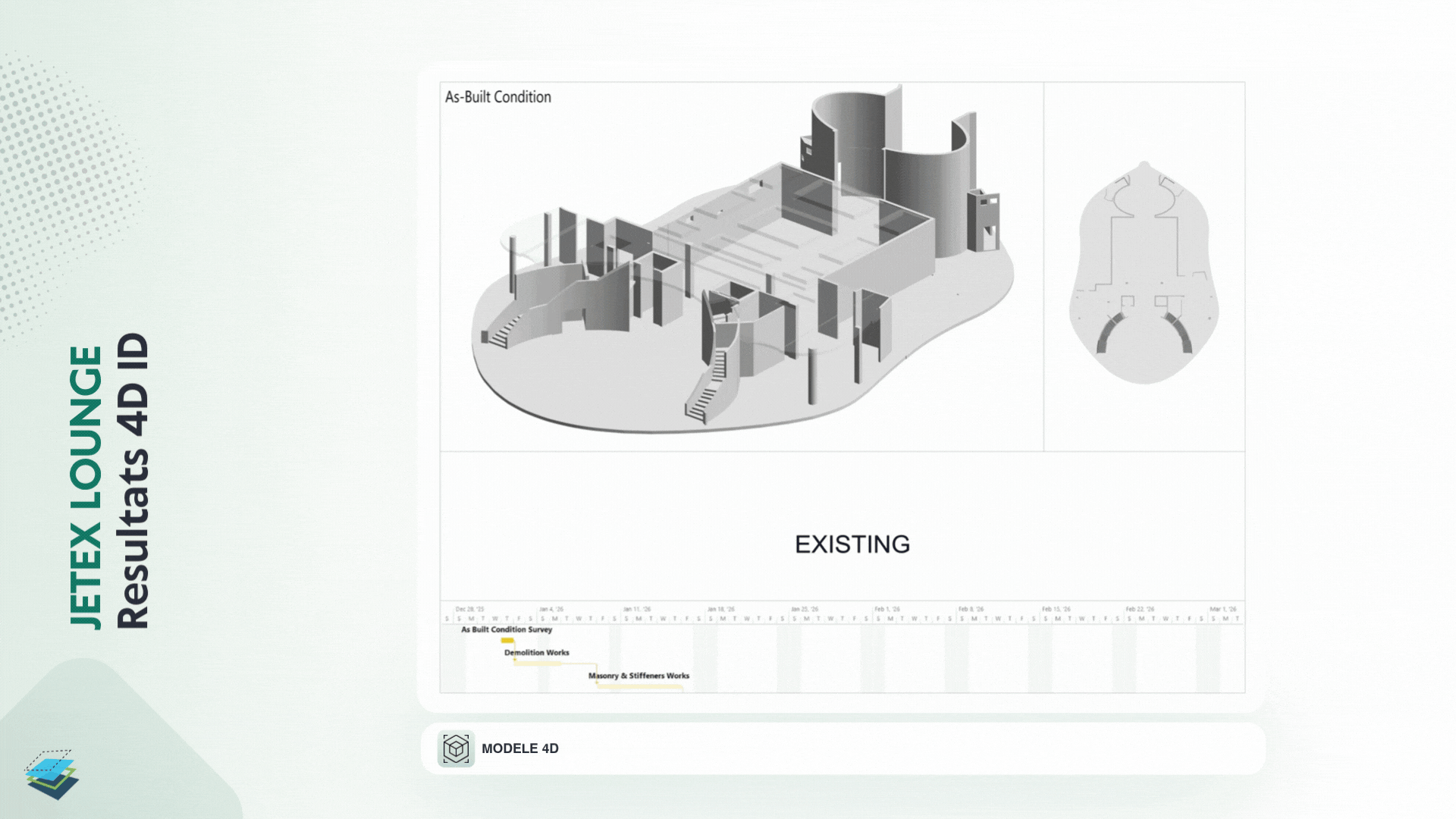Click the Demolition Works gantt bar
The height and width of the screenshot is (819, 1456).
click(538, 664)
